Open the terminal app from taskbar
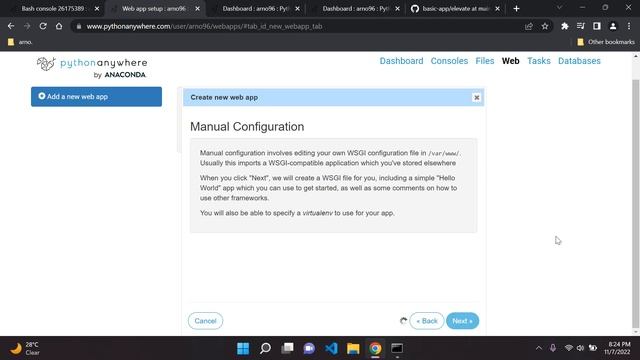Image resolution: width=640 pixels, height=360 pixels. tap(397, 349)
